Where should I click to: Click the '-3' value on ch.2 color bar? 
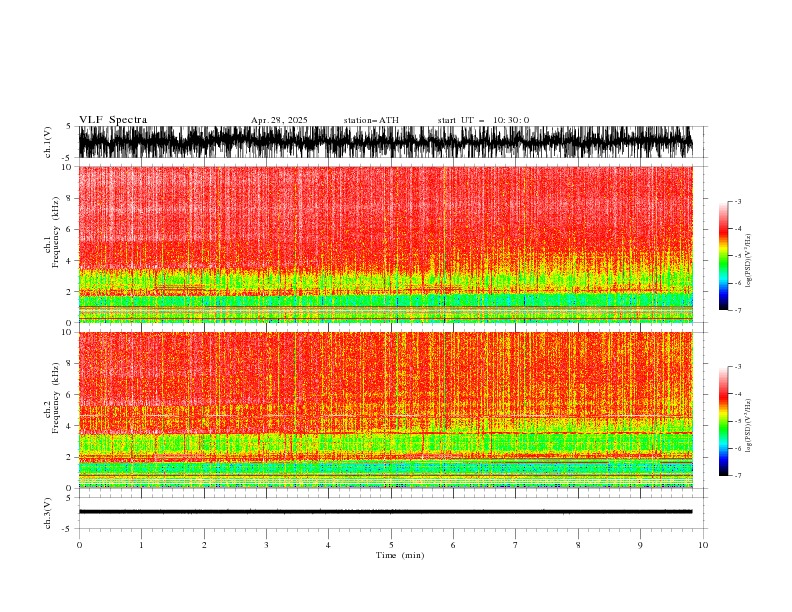coord(737,367)
